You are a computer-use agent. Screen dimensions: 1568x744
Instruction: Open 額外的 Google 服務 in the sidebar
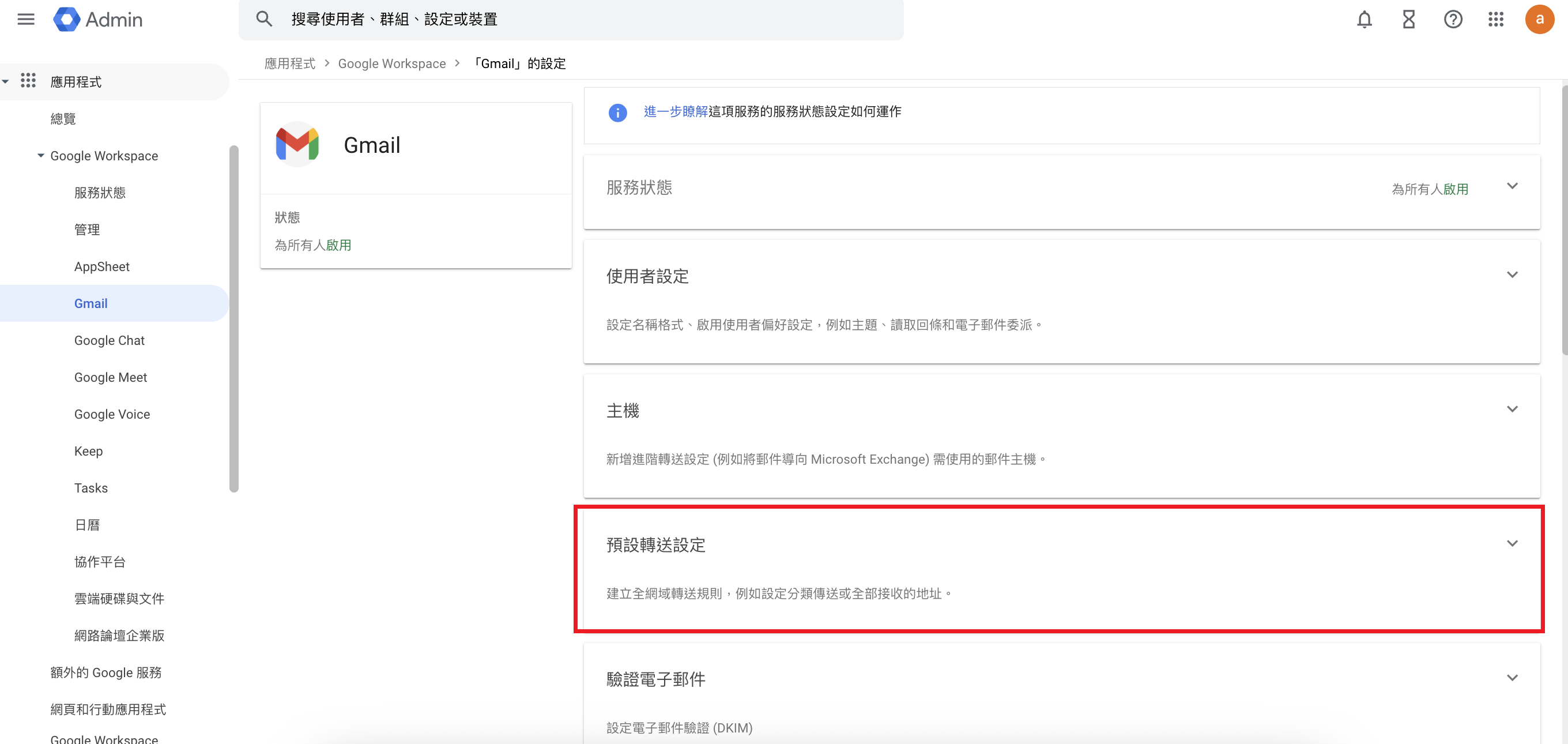click(x=106, y=672)
